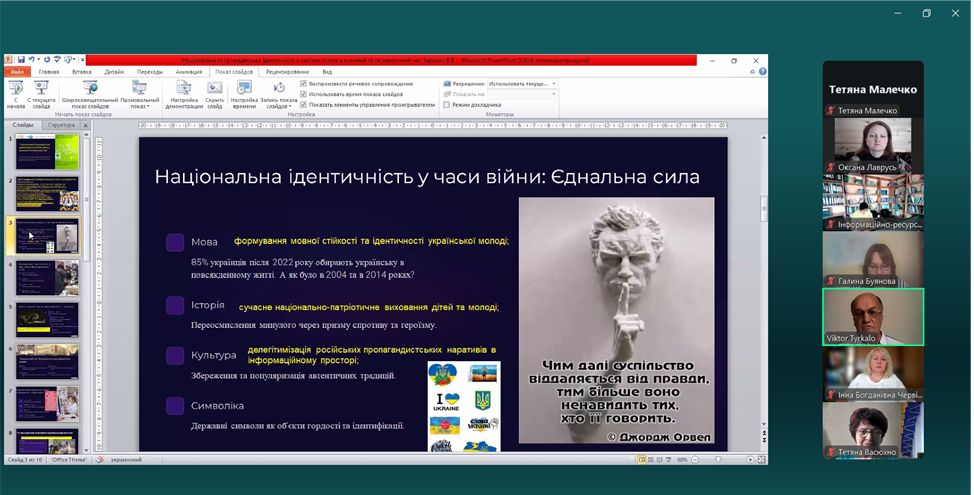
Task: Expand 'Запись показа слайдов' dropdown
Action: [280, 95]
